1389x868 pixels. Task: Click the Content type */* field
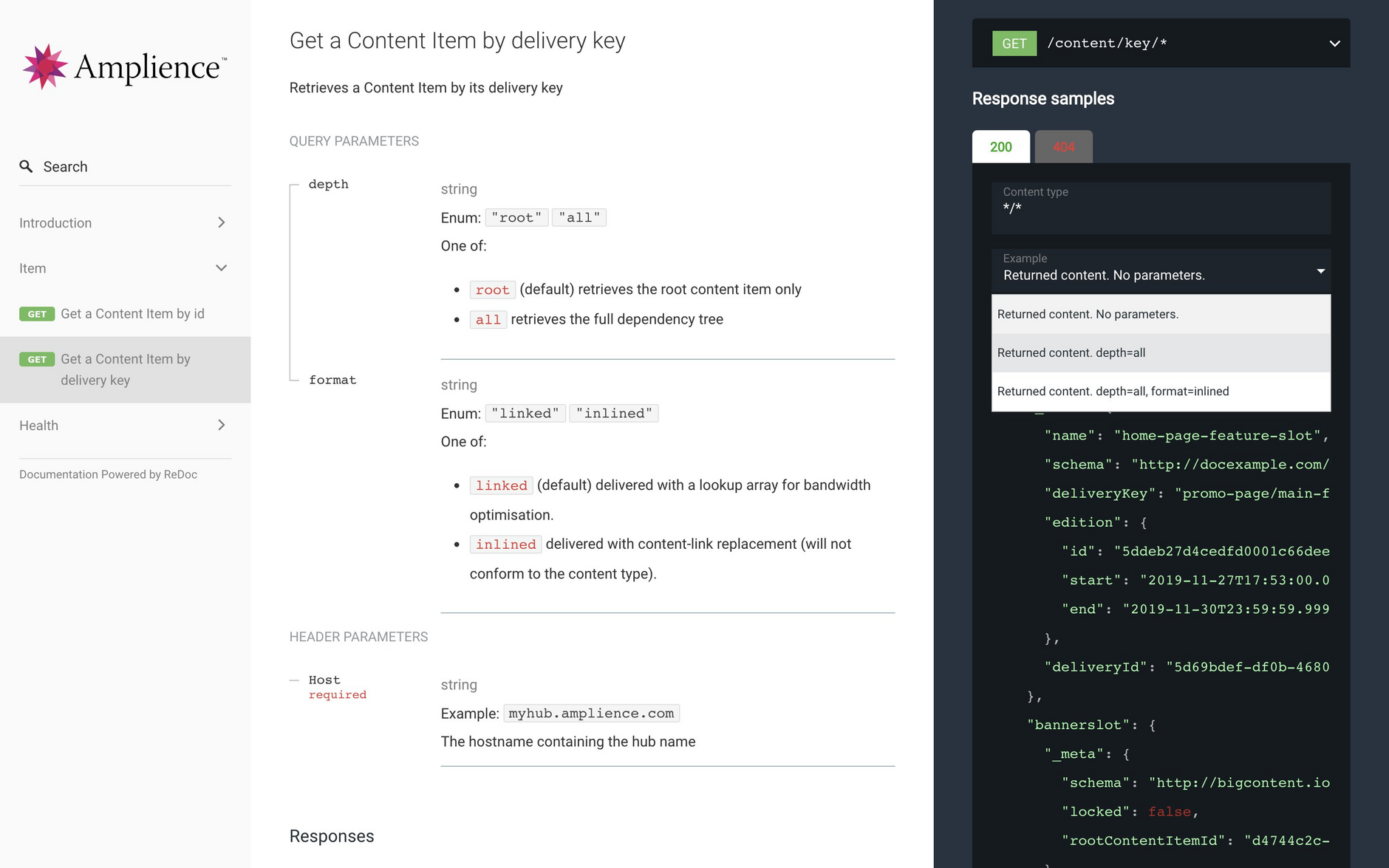[1161, 208]
